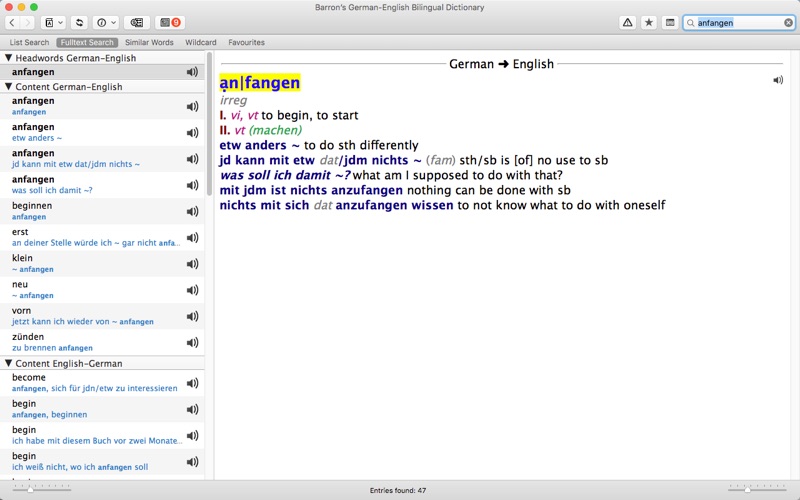Image resolution: width=800 pixels, height=500 pixels.
Task: Select result zünden
Action: point(102,343)
